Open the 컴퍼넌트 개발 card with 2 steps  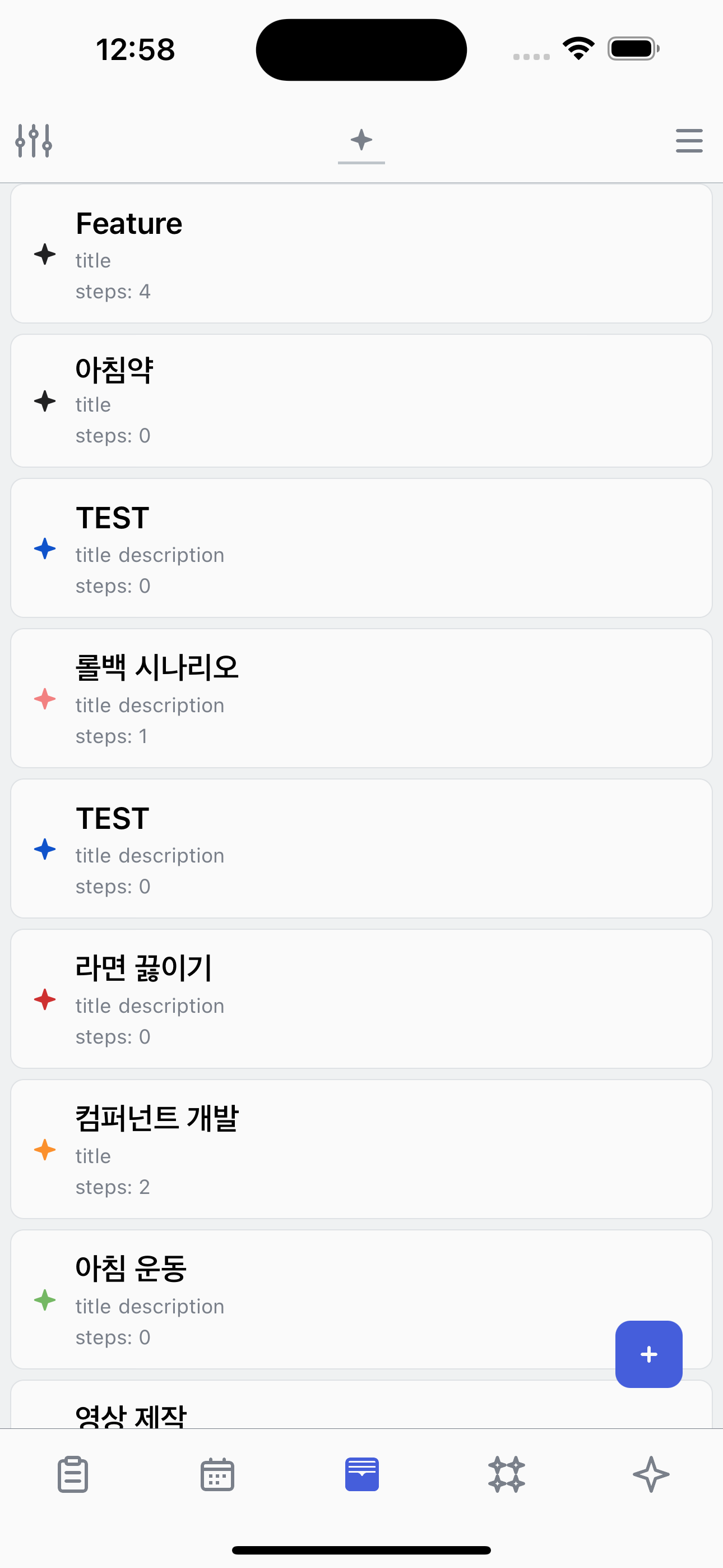[361, 1150]
